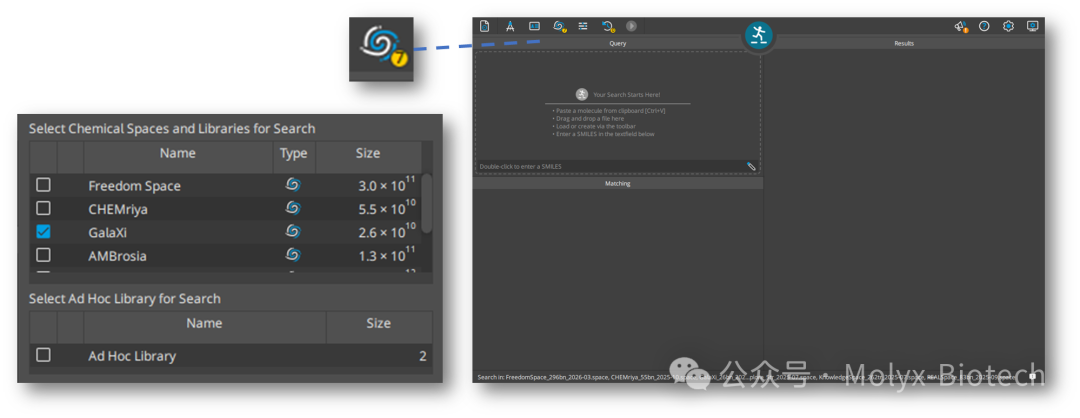Sort chemical spaces by Name header
Screen dimensions: 1080x418
(178, 154)
